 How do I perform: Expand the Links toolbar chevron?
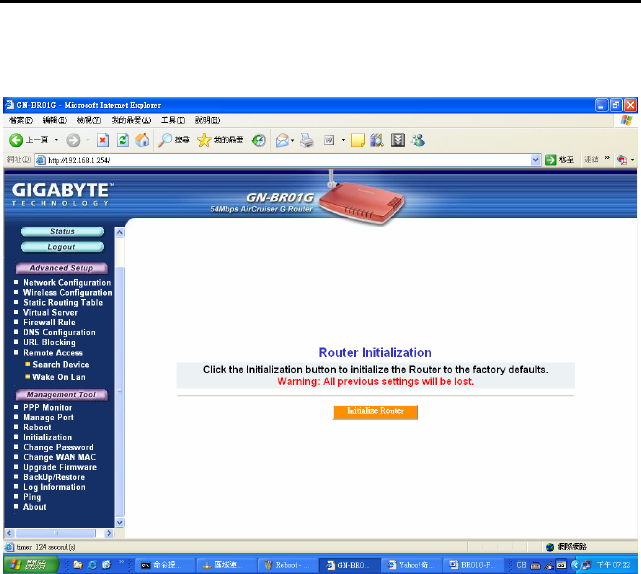(607, 158)
